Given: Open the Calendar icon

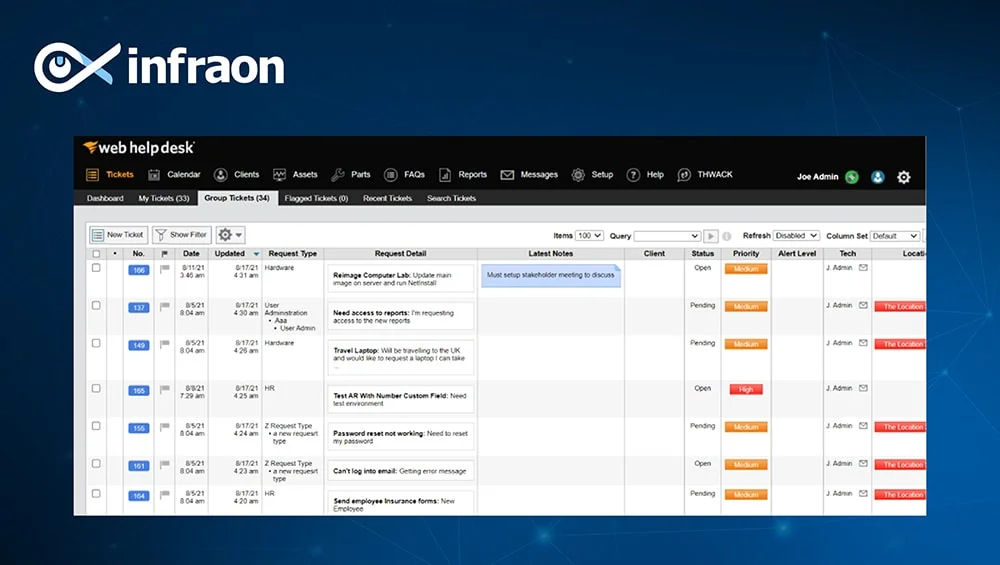Looking at the screenshot, I should (154, 175).
